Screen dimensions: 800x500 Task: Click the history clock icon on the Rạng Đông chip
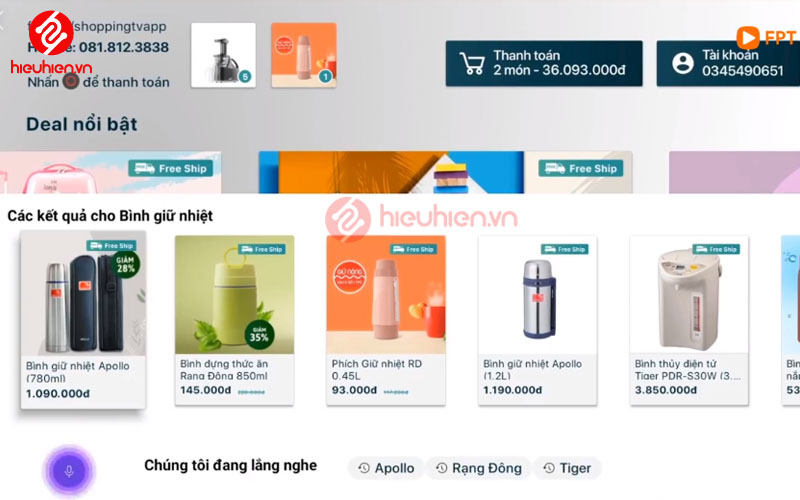coord(441,468)
